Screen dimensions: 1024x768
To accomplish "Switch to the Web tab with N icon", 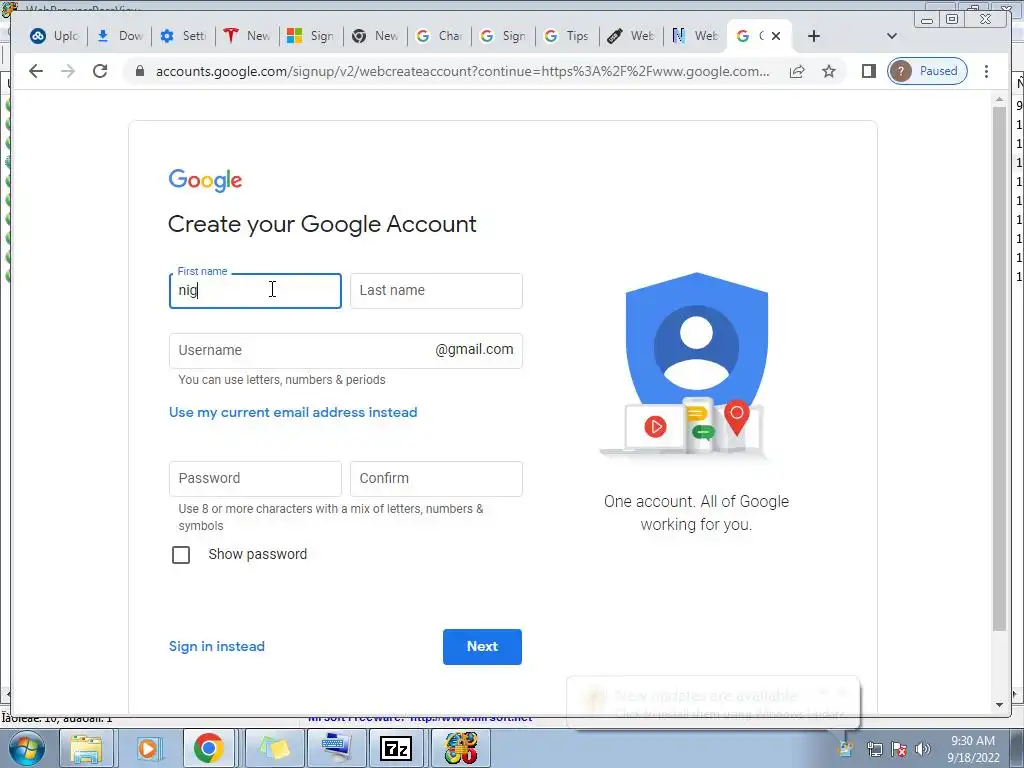I will (695, 36).
